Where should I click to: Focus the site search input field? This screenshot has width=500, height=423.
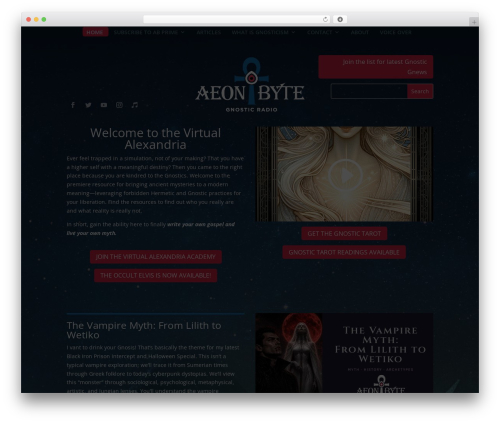(x=369, y=91)
